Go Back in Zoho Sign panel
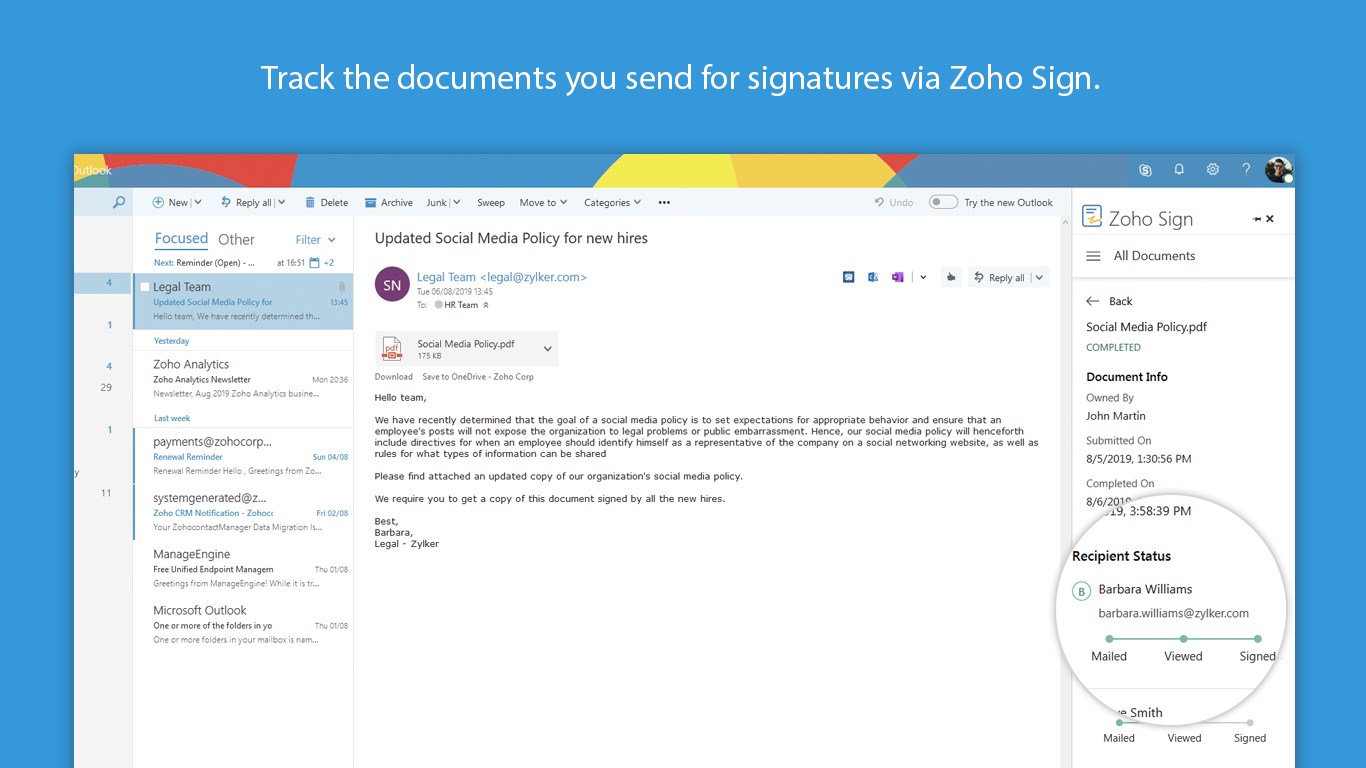 tap(1109, 301)
